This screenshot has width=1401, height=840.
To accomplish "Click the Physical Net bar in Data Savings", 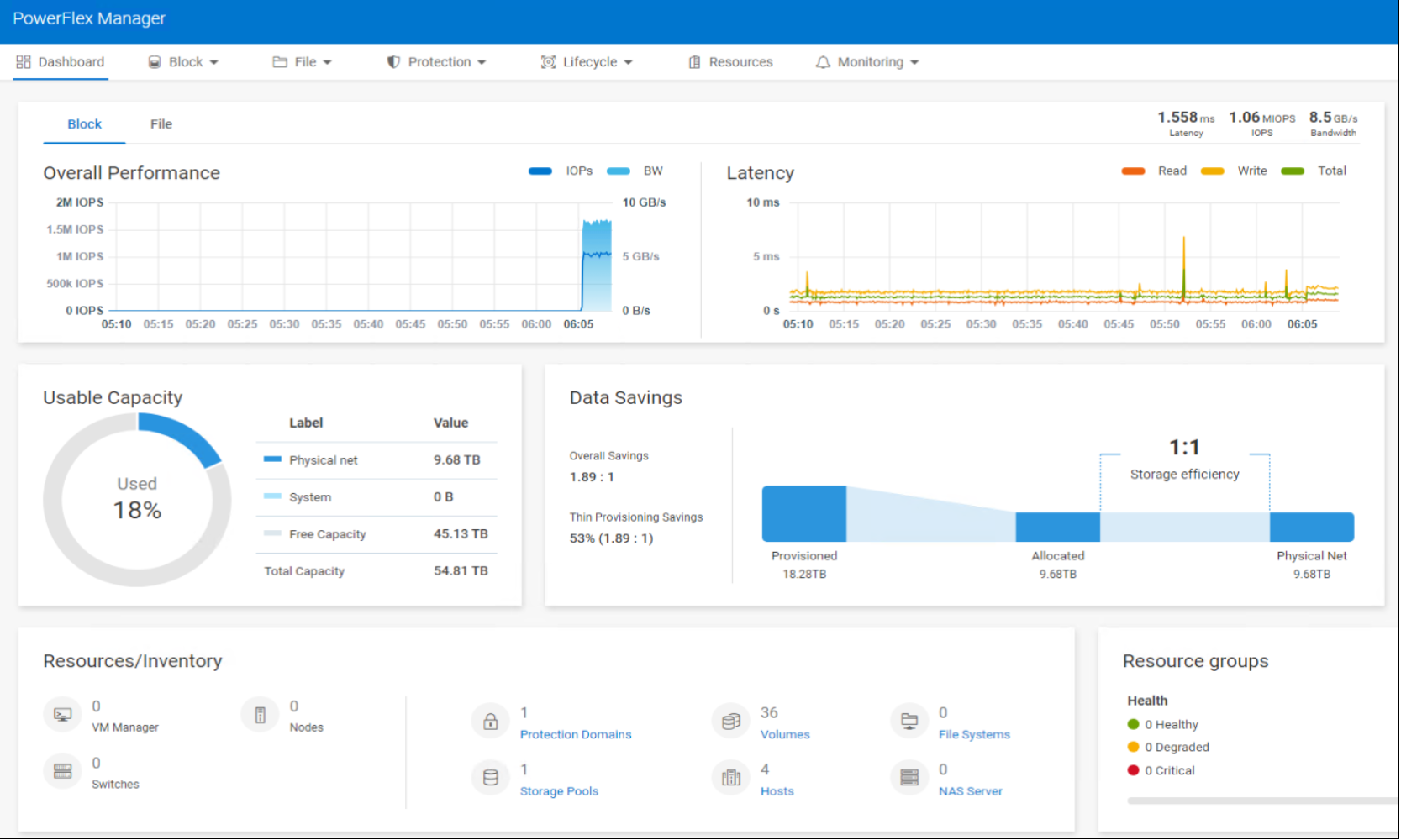I will pos(1312,527).
